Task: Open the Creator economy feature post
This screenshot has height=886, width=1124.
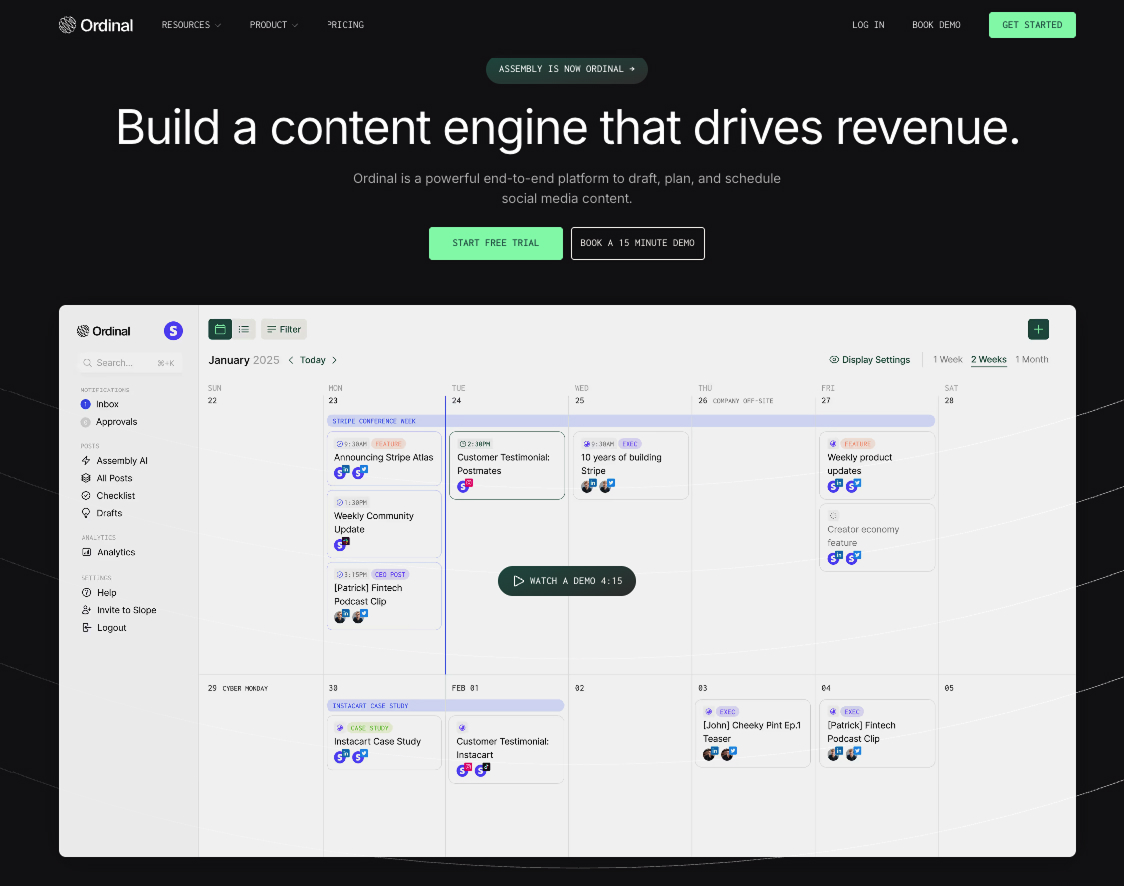Action: [x=877, y=538]
